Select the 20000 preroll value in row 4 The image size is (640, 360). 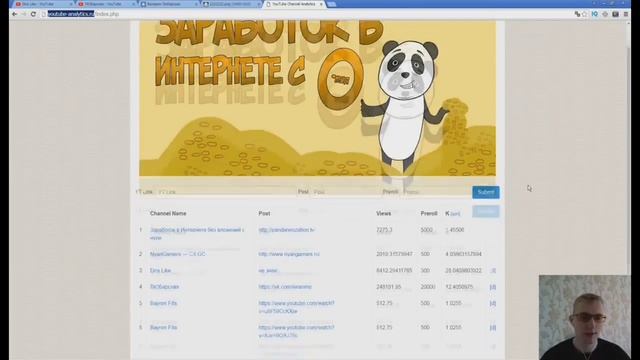coord(428,287)
